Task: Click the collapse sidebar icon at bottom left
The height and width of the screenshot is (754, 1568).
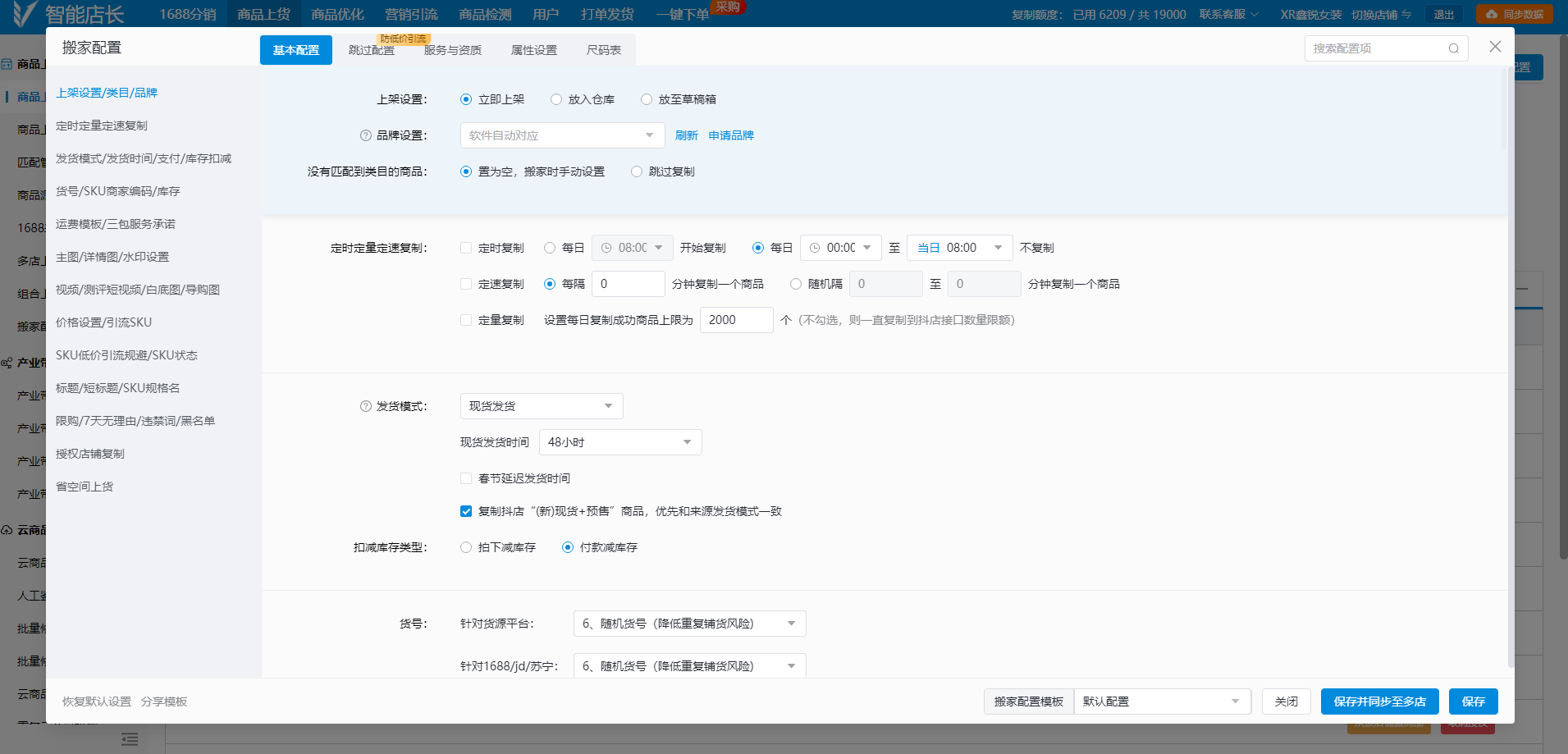Action: [130, 739]
